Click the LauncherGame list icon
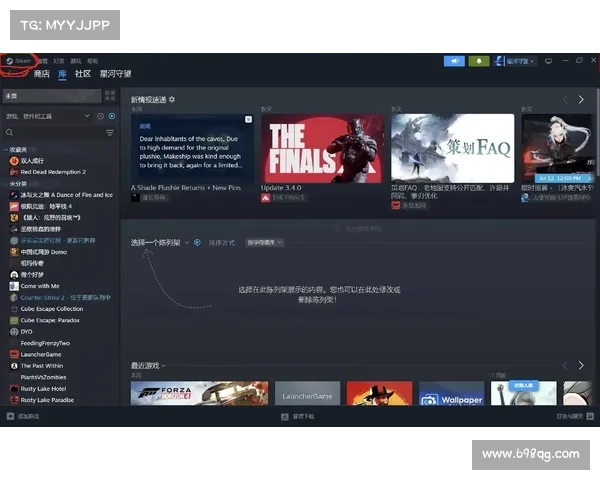The width and height of the screenshot is (600, 480). tap(14, 354)
